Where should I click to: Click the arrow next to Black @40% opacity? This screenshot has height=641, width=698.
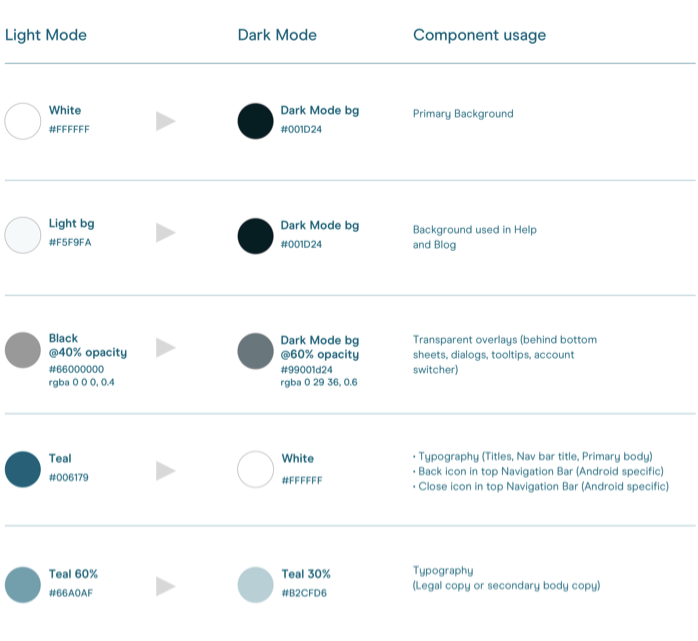[x=166, y=348]
